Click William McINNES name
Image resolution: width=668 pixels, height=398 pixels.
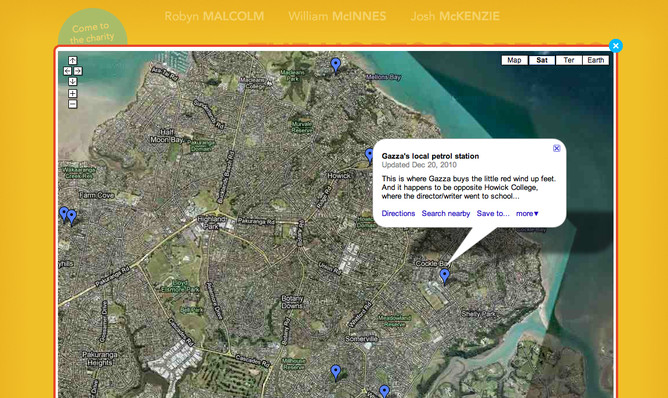point(337,16)
